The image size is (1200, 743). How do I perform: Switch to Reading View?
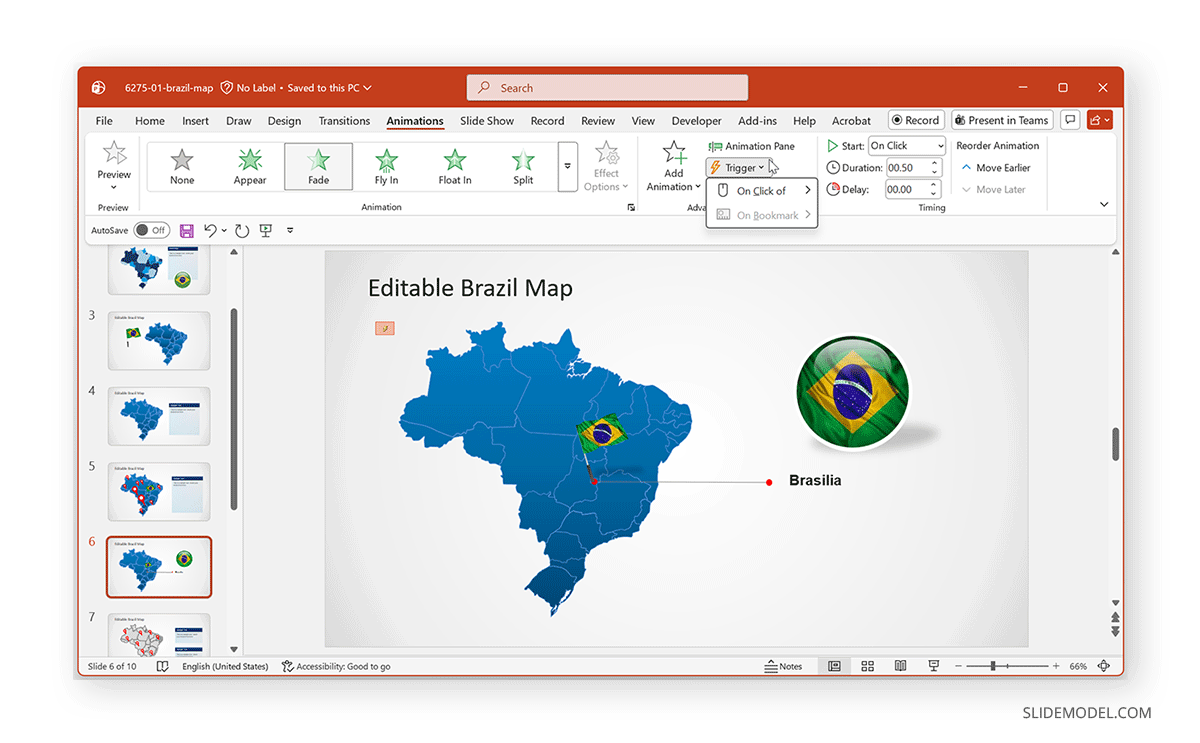click(x=900, y=666)
